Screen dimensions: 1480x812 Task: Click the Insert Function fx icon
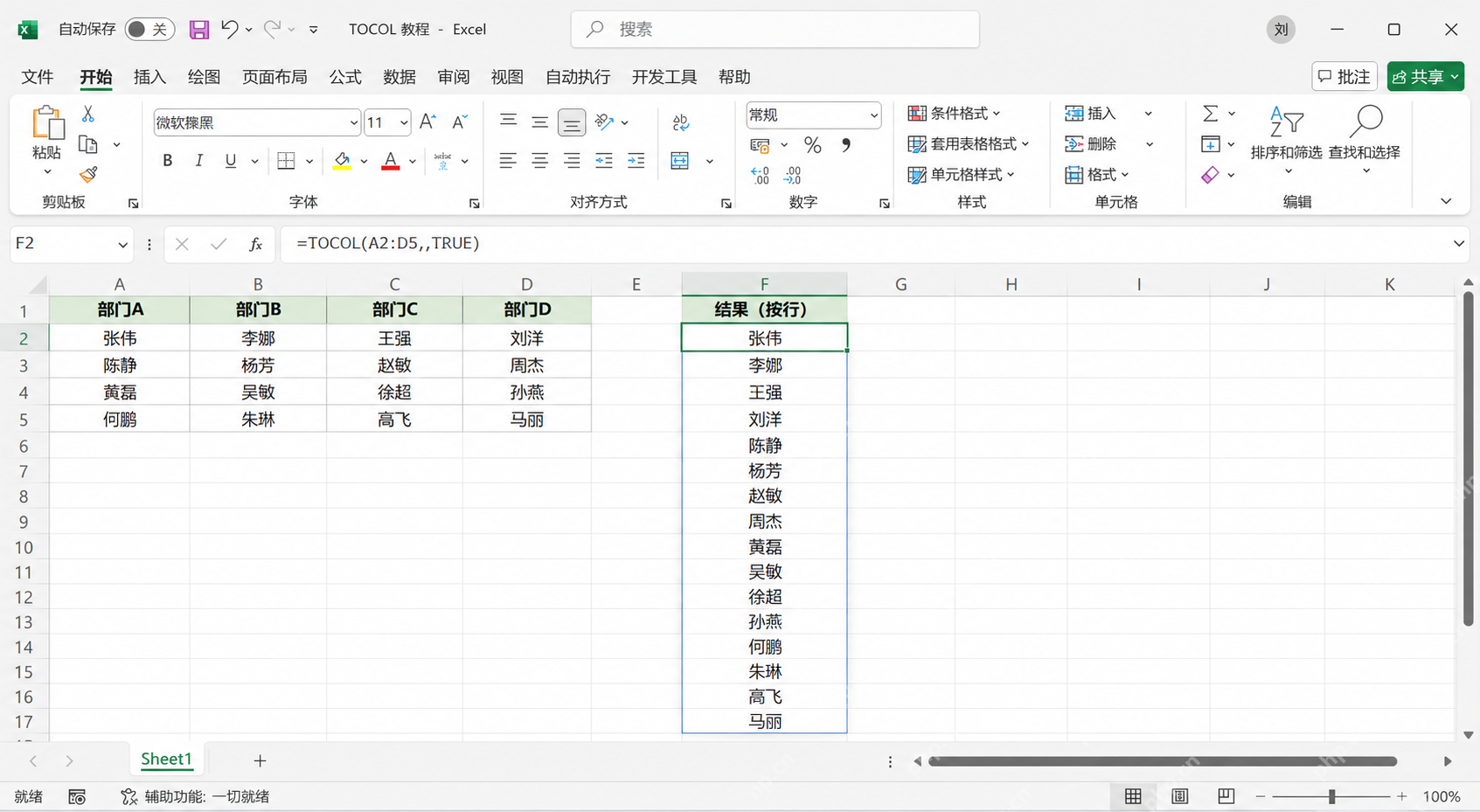click(x=255, y=244)
